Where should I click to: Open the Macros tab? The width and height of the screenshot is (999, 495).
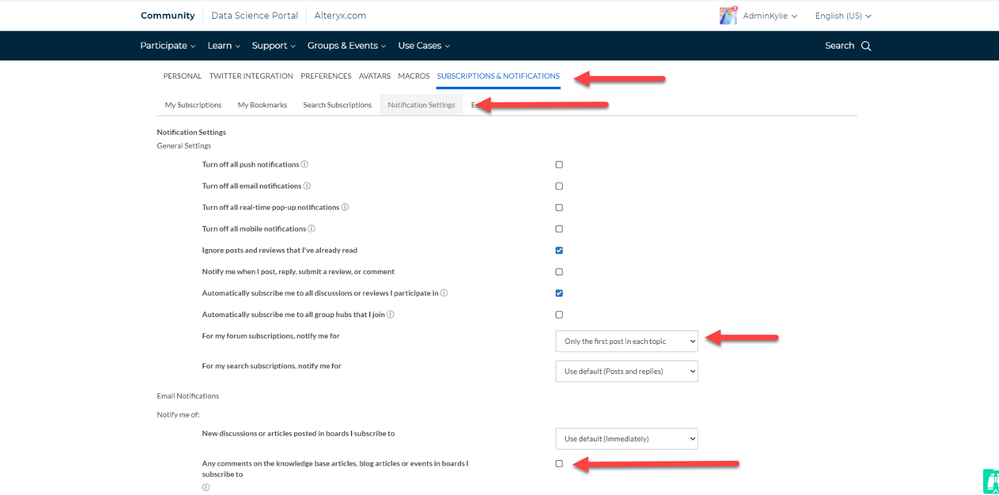[413, 76]
